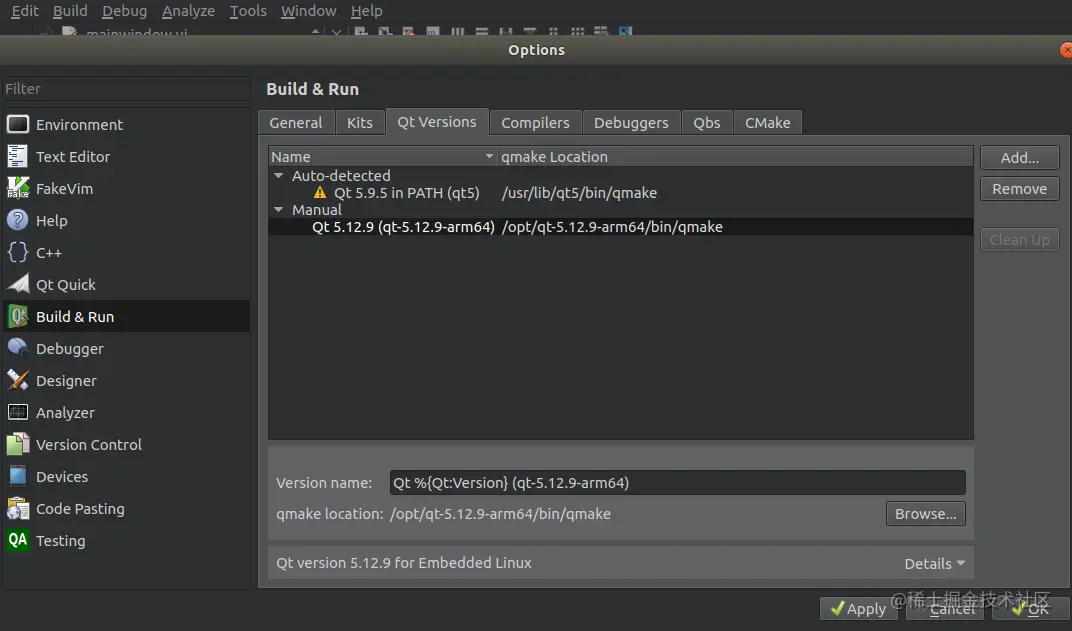Open the Debugger settings category
This screenshot has height=631, width=1072.
[x=126, y=349]
